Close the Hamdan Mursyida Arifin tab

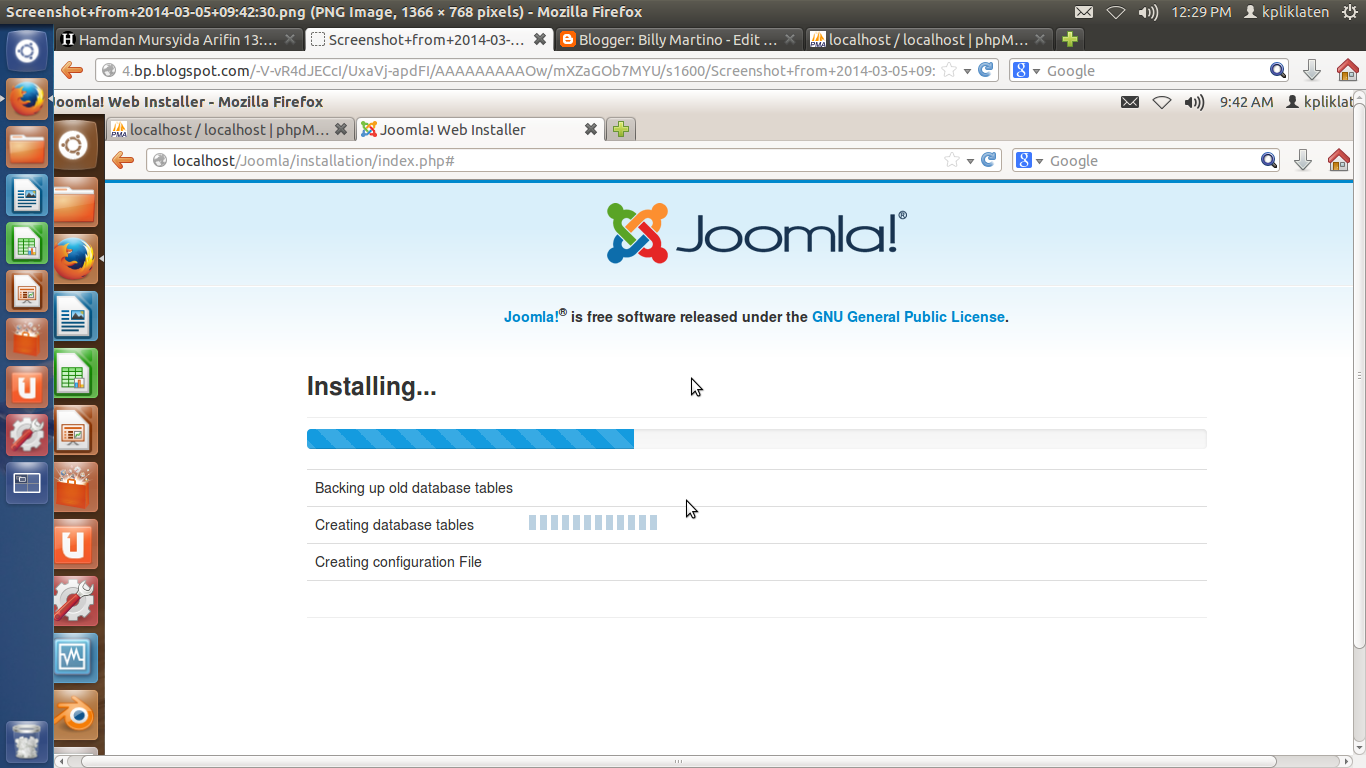[x=290, y=40]
